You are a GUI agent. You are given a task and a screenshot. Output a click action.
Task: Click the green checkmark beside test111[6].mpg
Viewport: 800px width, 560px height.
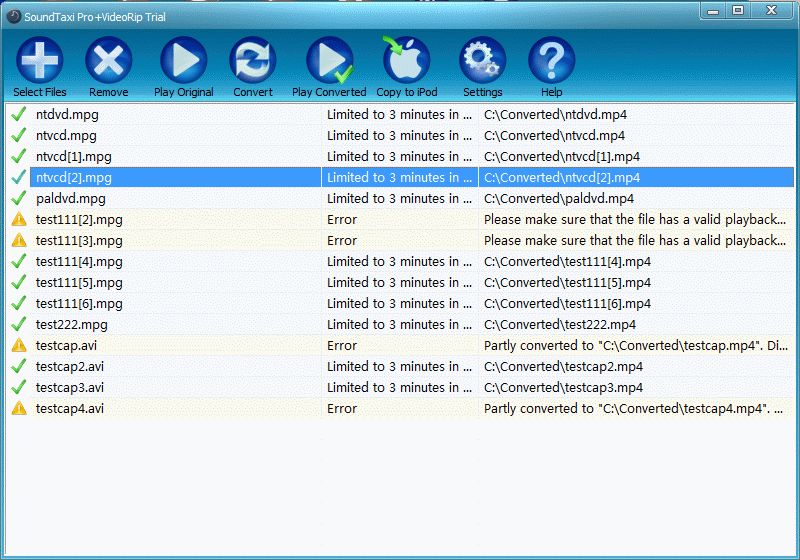coord(19,303)
